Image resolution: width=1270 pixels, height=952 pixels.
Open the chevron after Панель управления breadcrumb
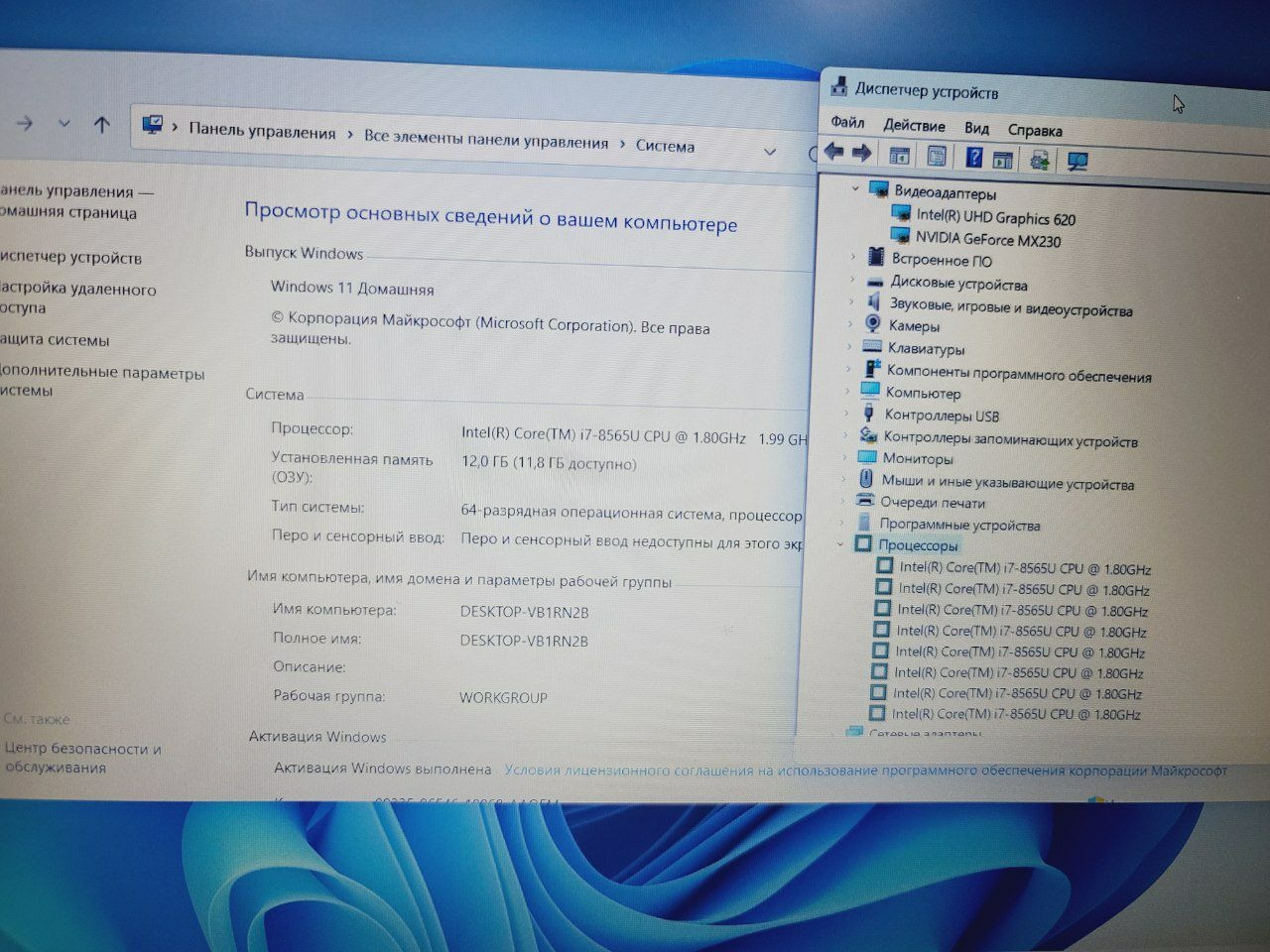click(x=350, y=134)
